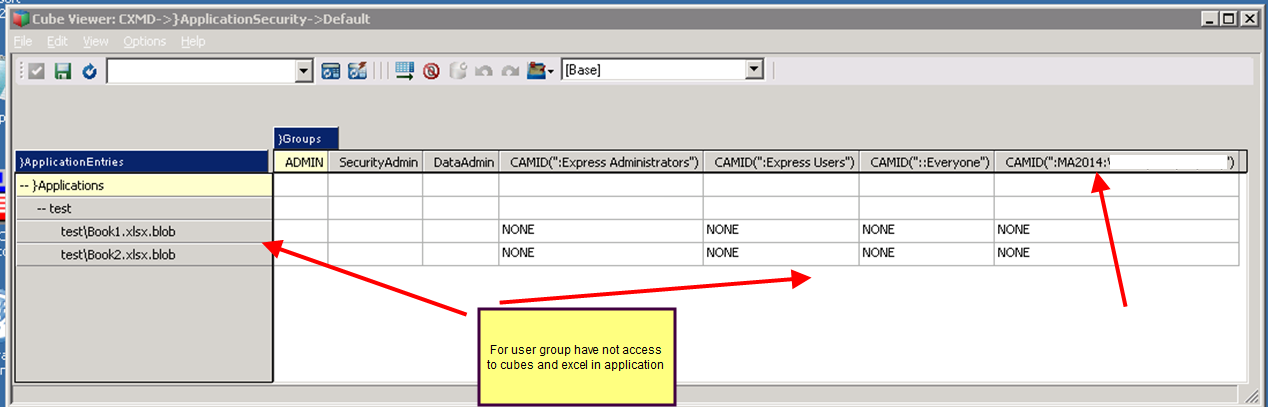Select the test\Book1.xlsx.blob row
The image size is (1268, 407).
pos(118,231)
